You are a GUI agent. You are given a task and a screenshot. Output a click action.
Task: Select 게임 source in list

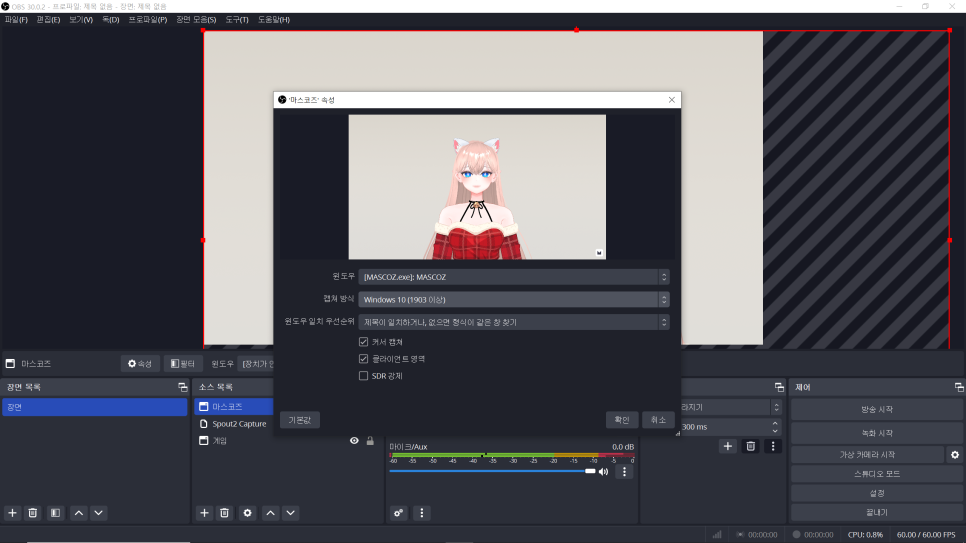[x=220, y=441]
